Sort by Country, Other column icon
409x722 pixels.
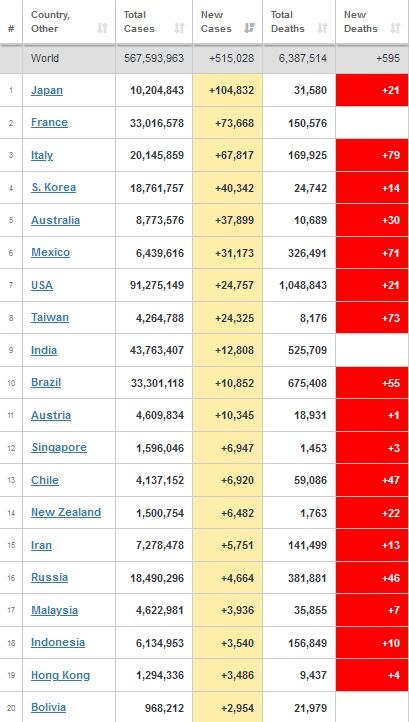tap(102, 29)
